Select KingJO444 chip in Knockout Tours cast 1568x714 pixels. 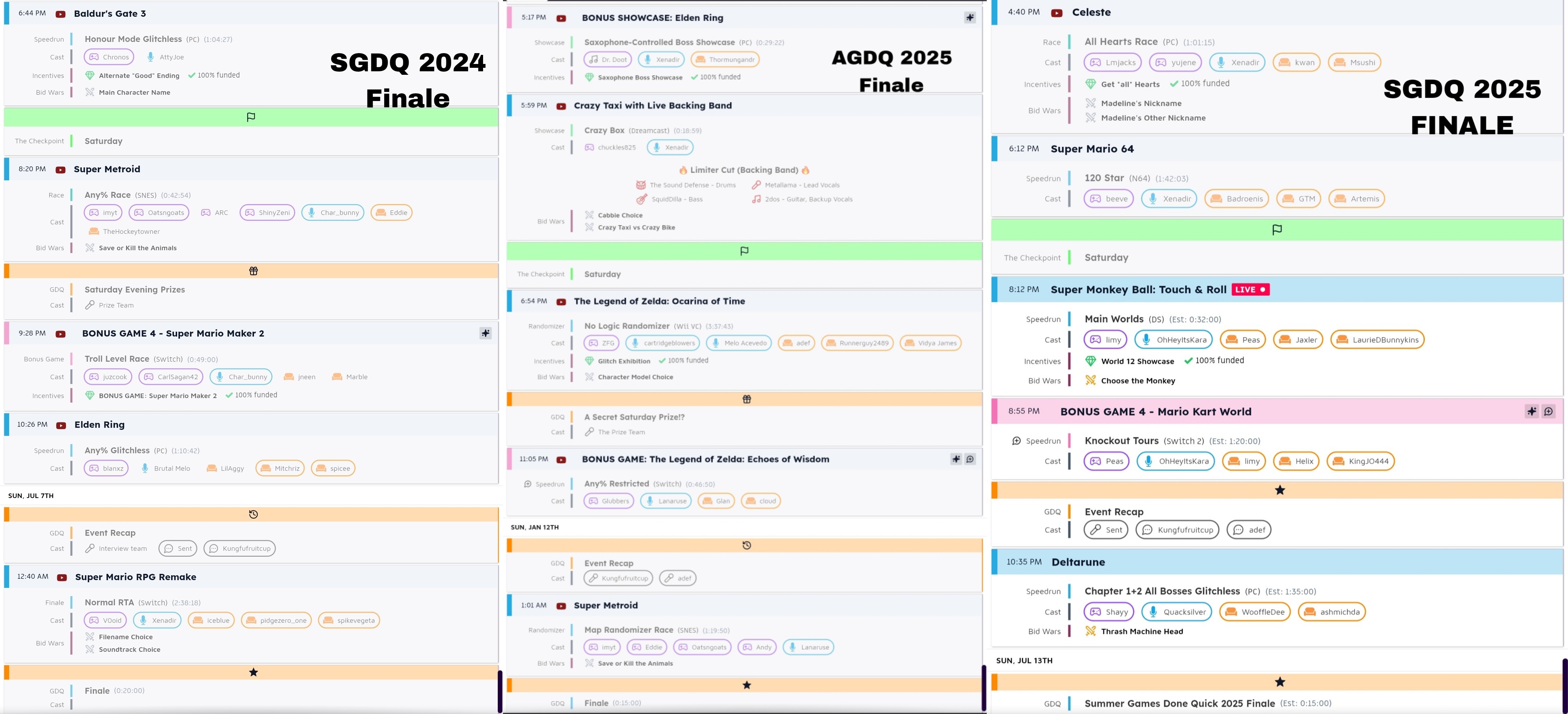coord(1361,461)
